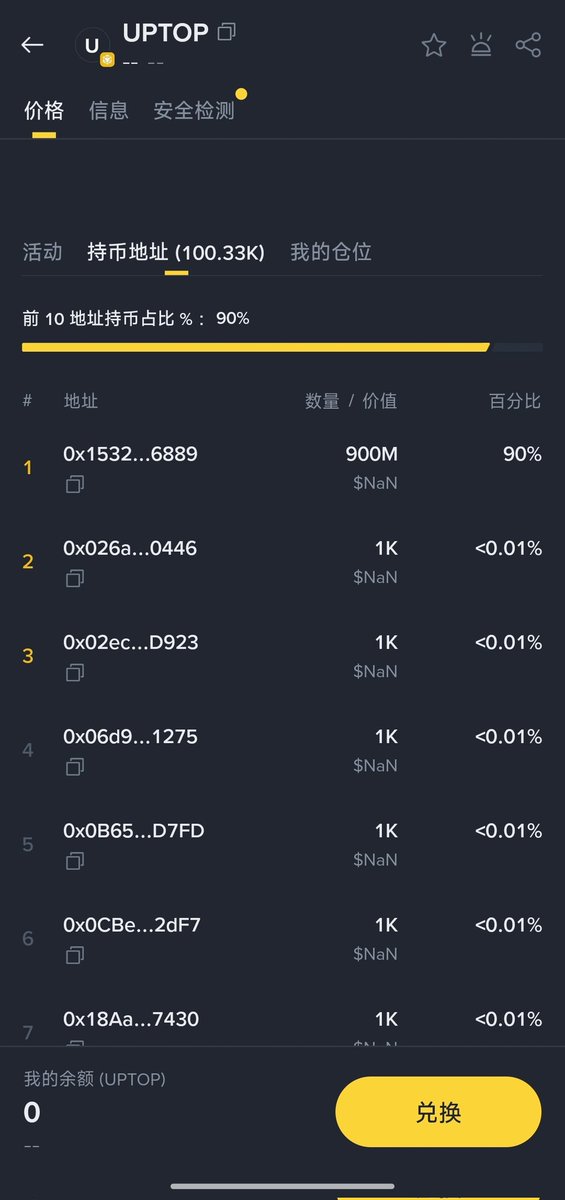The width and height of the screenshot is (565, 1200).
Task: Copy UPTOP contract via the icon beside the title
Action: [226, 32]
